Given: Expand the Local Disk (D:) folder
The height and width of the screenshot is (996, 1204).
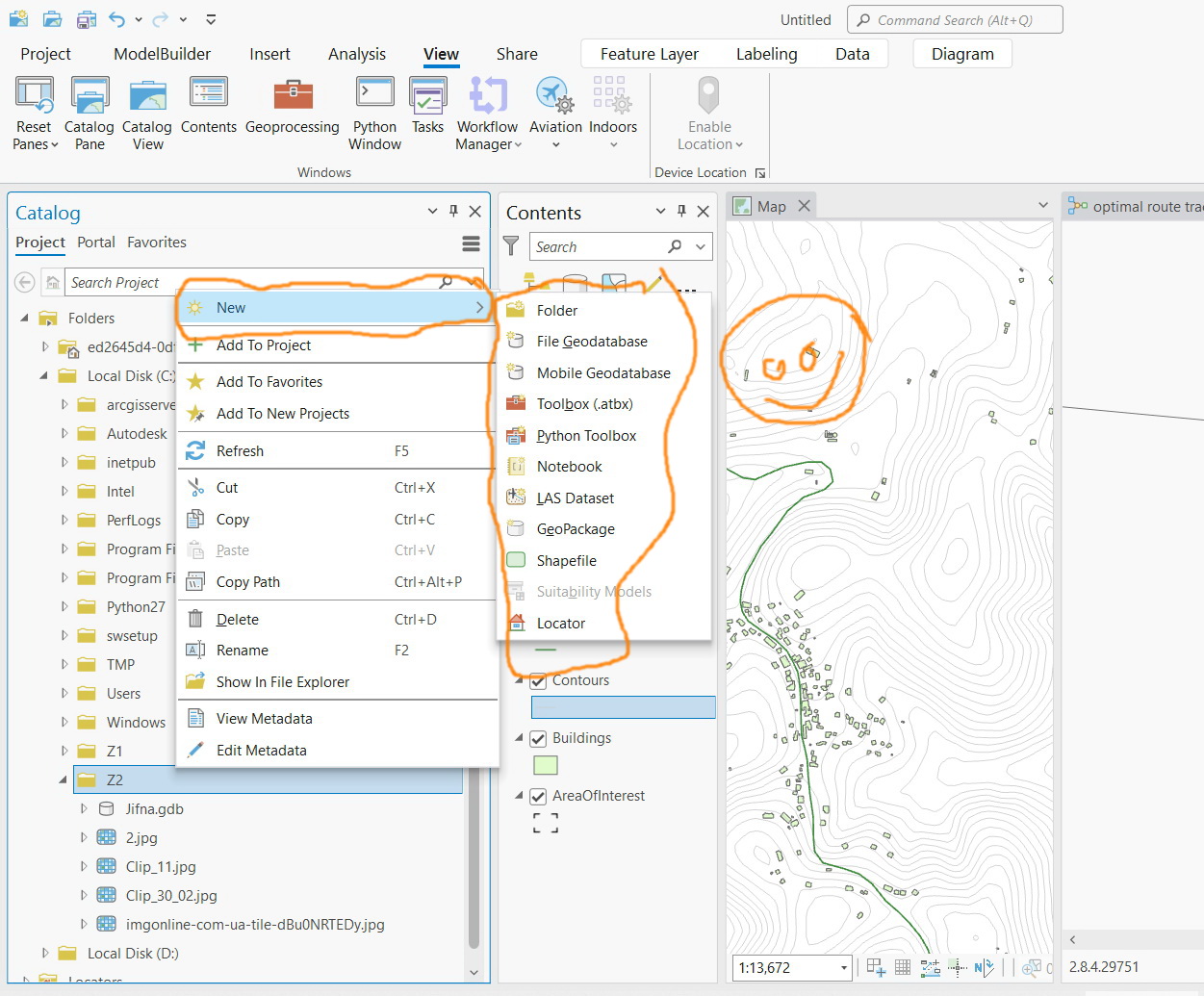Looking at the screenshot, I should tap(44, 953).
